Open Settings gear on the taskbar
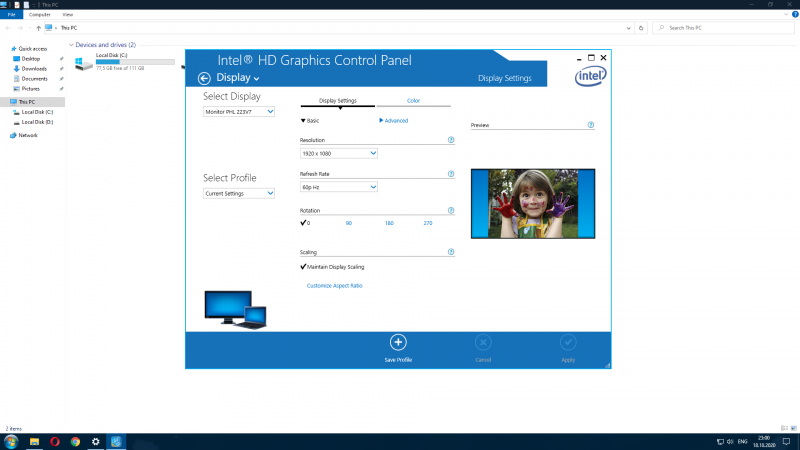Screen dimensions: 800x450 point(95,442)
